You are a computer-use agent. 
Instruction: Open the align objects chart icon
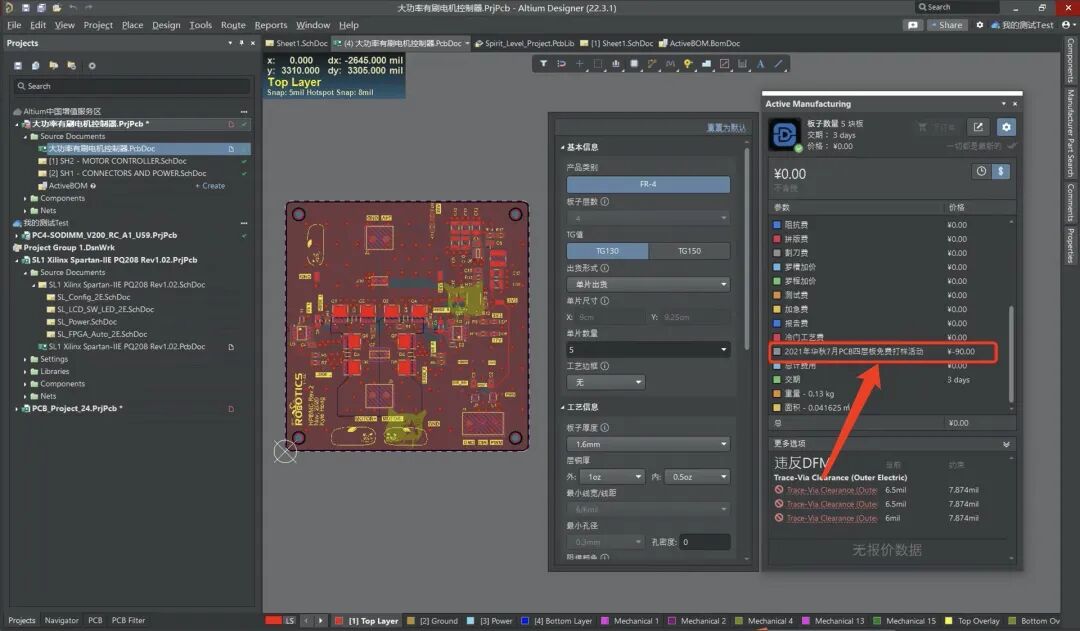616,63
